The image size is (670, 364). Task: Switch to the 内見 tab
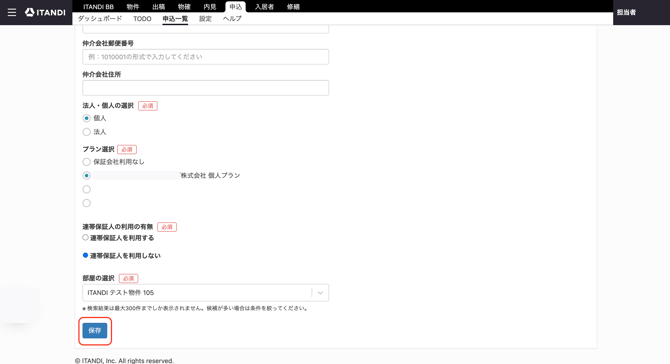[210, 7]
